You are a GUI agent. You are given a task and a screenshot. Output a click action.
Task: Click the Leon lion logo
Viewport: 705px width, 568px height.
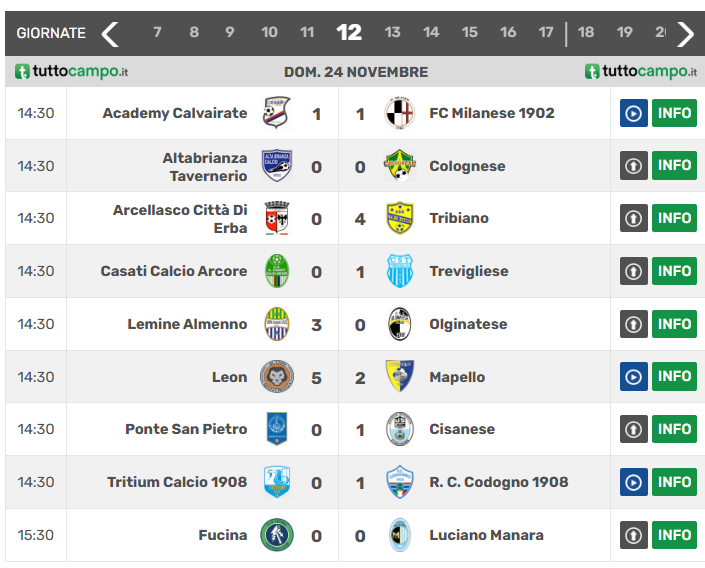click(x=277, y=376)
